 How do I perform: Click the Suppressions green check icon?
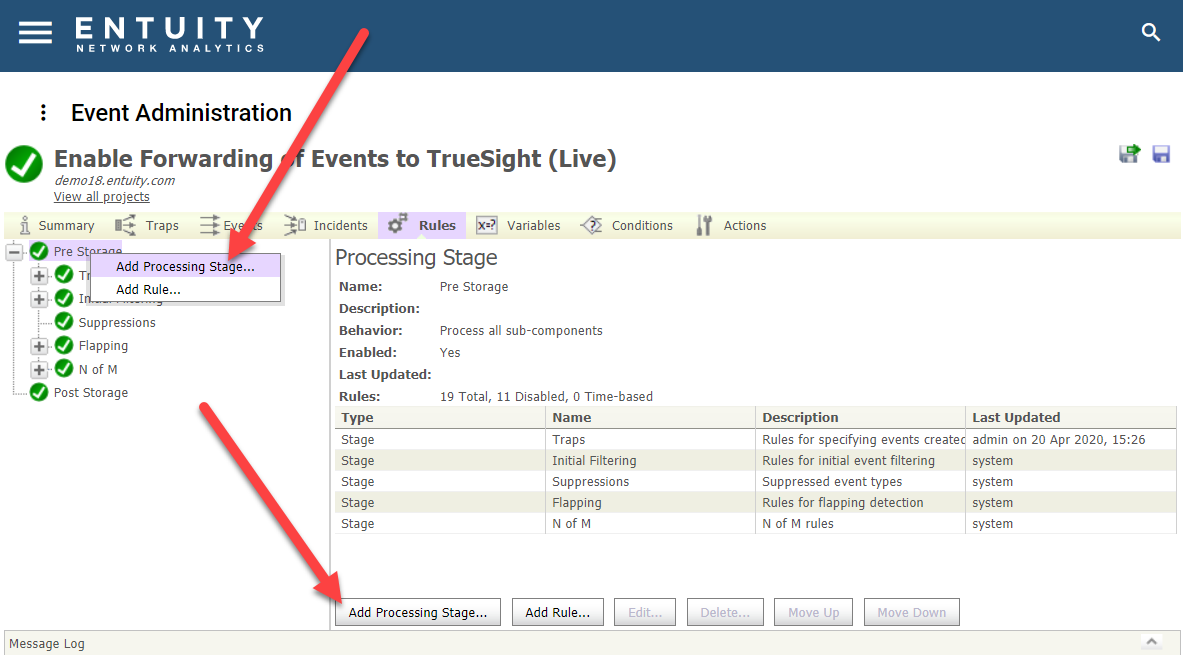tap(64, 322)
